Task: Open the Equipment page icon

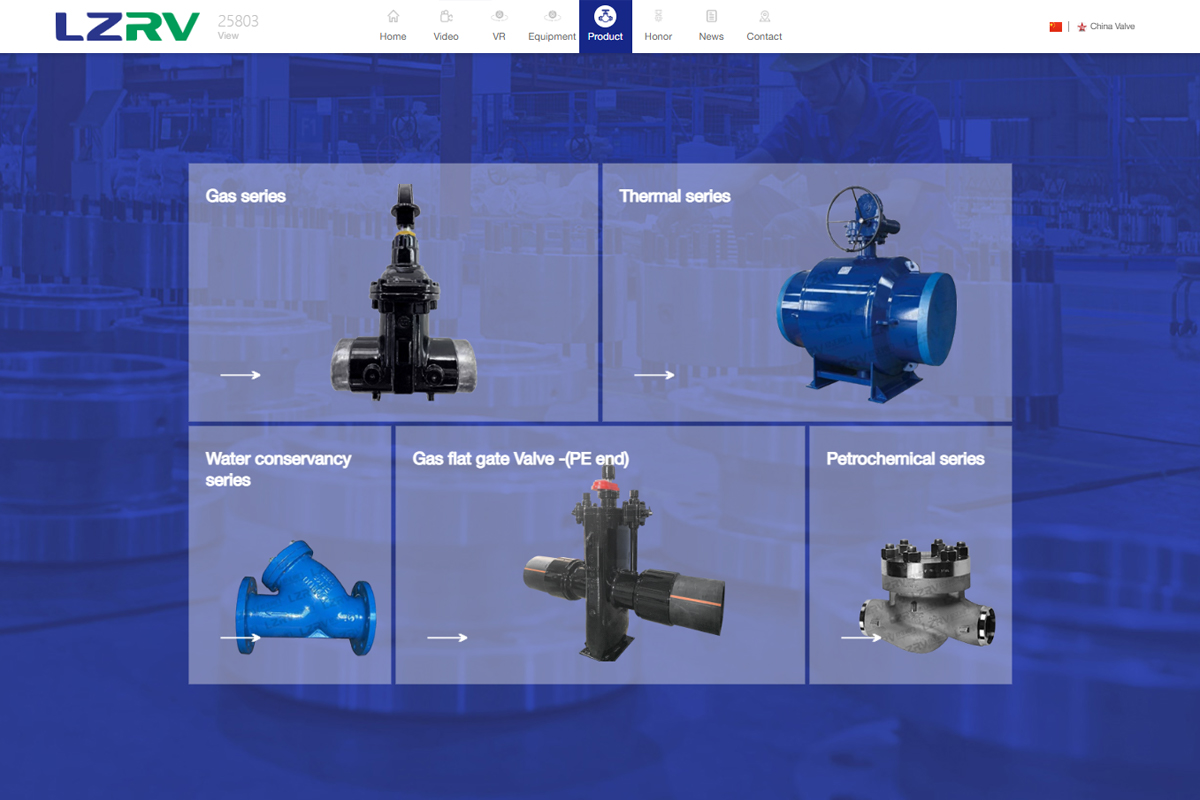Action: pos(552,17)
